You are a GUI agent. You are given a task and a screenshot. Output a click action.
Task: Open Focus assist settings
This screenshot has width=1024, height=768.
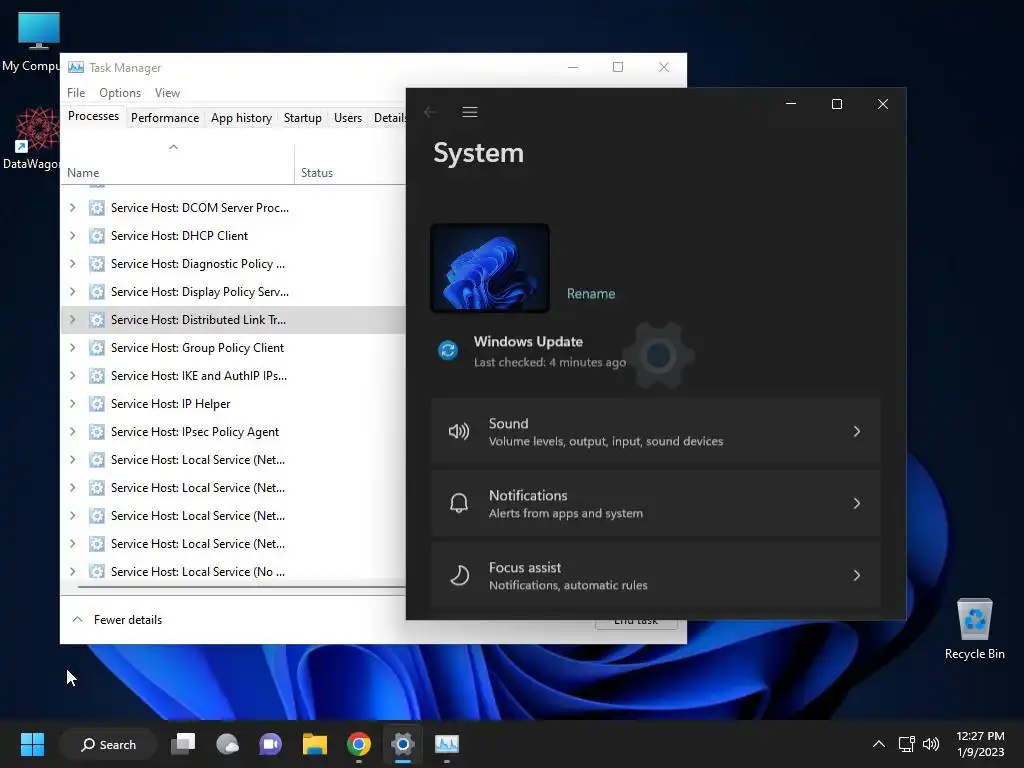pos(656,575)
